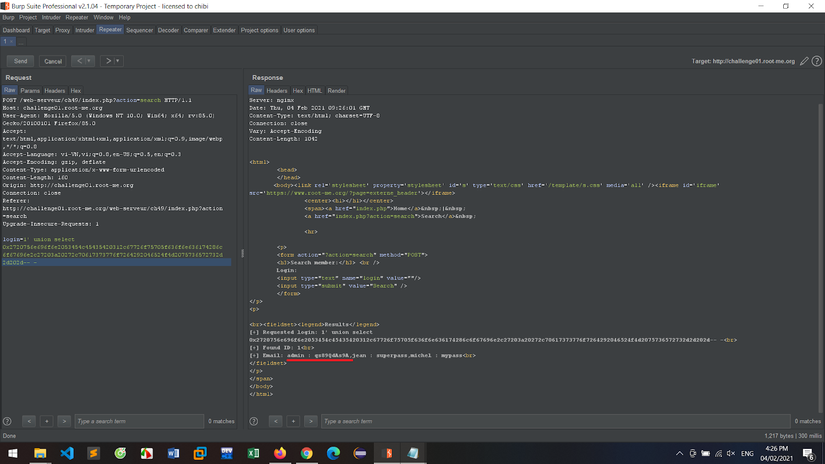This screenshot has width=825, height=464.
Task: Open Repeater help via question mark icon
Action: [x=816, y=61]
